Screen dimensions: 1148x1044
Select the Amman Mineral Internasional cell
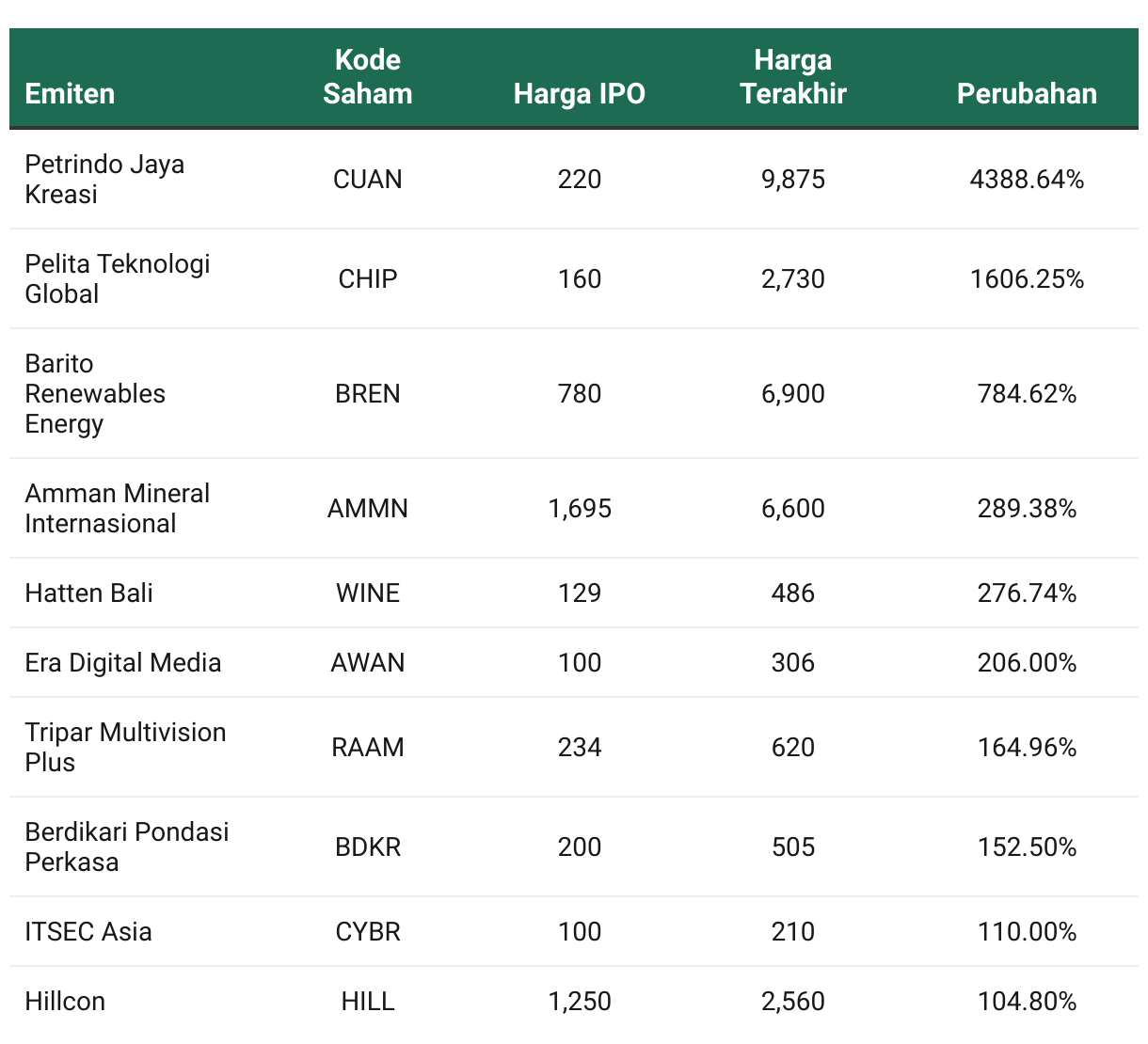pyautogui.click(x=118, y=508)
